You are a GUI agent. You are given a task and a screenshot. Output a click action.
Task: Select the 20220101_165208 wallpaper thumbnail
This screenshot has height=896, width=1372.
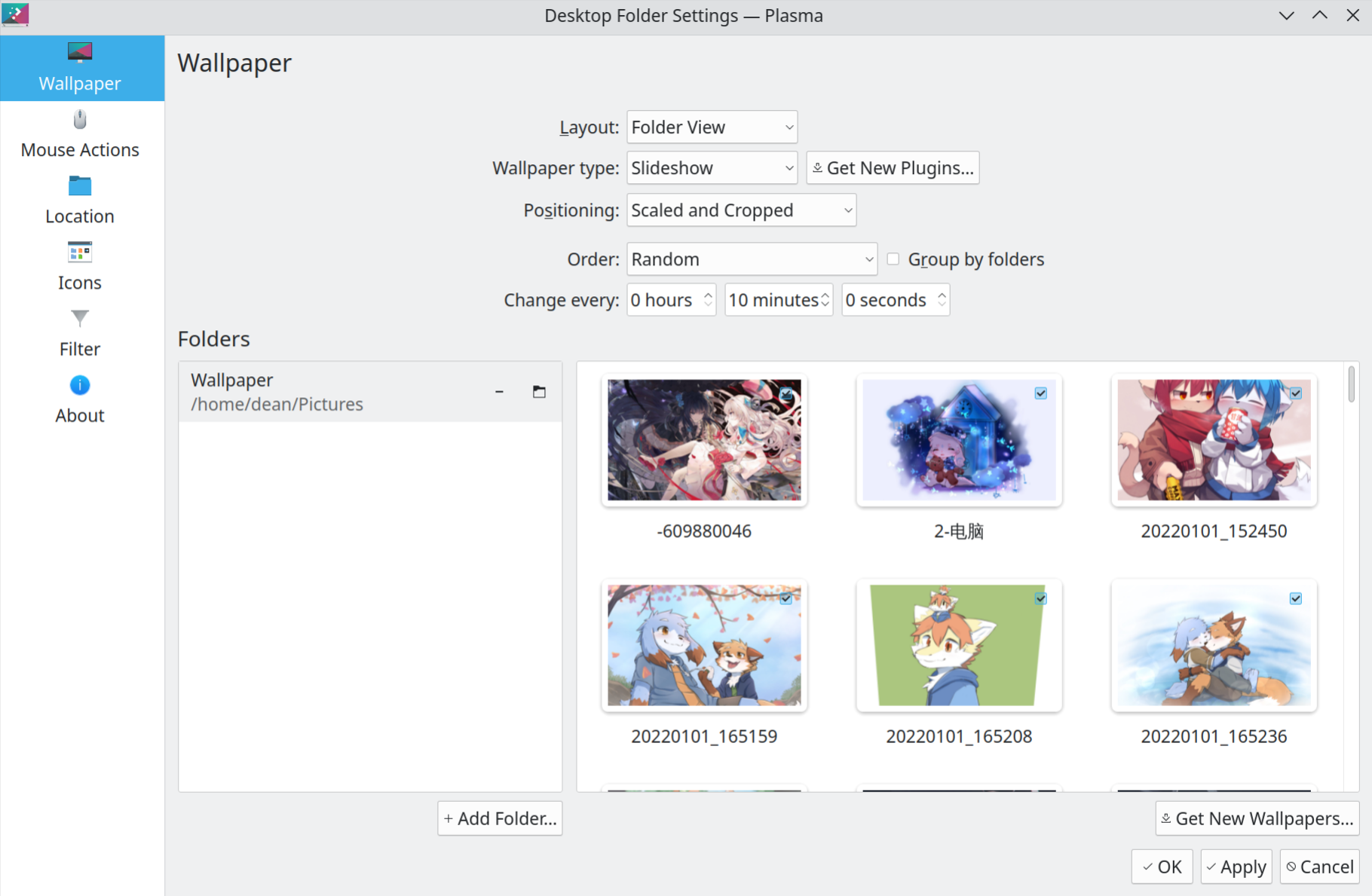point(959,646)
